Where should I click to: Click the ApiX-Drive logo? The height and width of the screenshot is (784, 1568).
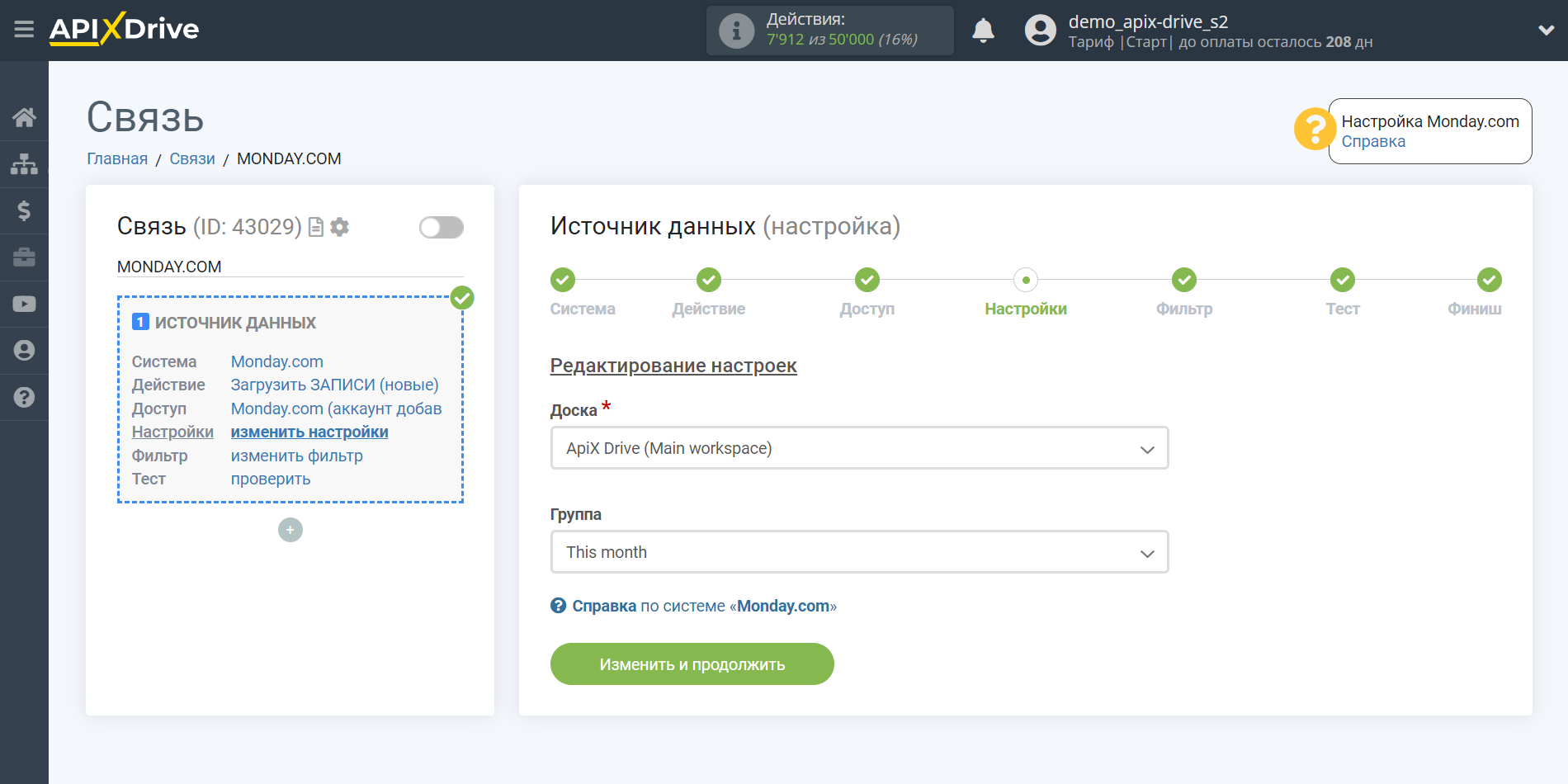coord(124,29)
